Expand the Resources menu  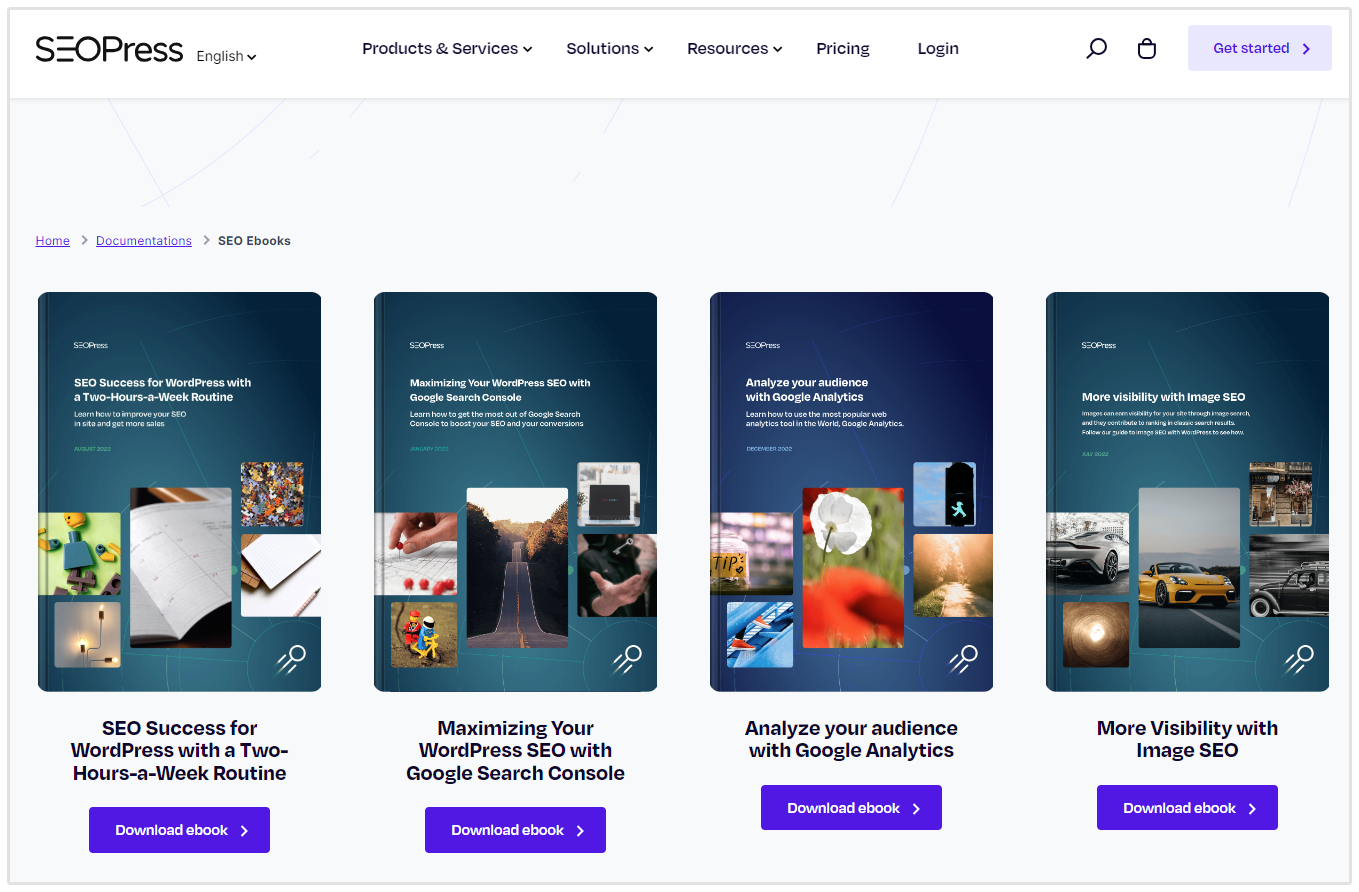click(x=734, y=48)
